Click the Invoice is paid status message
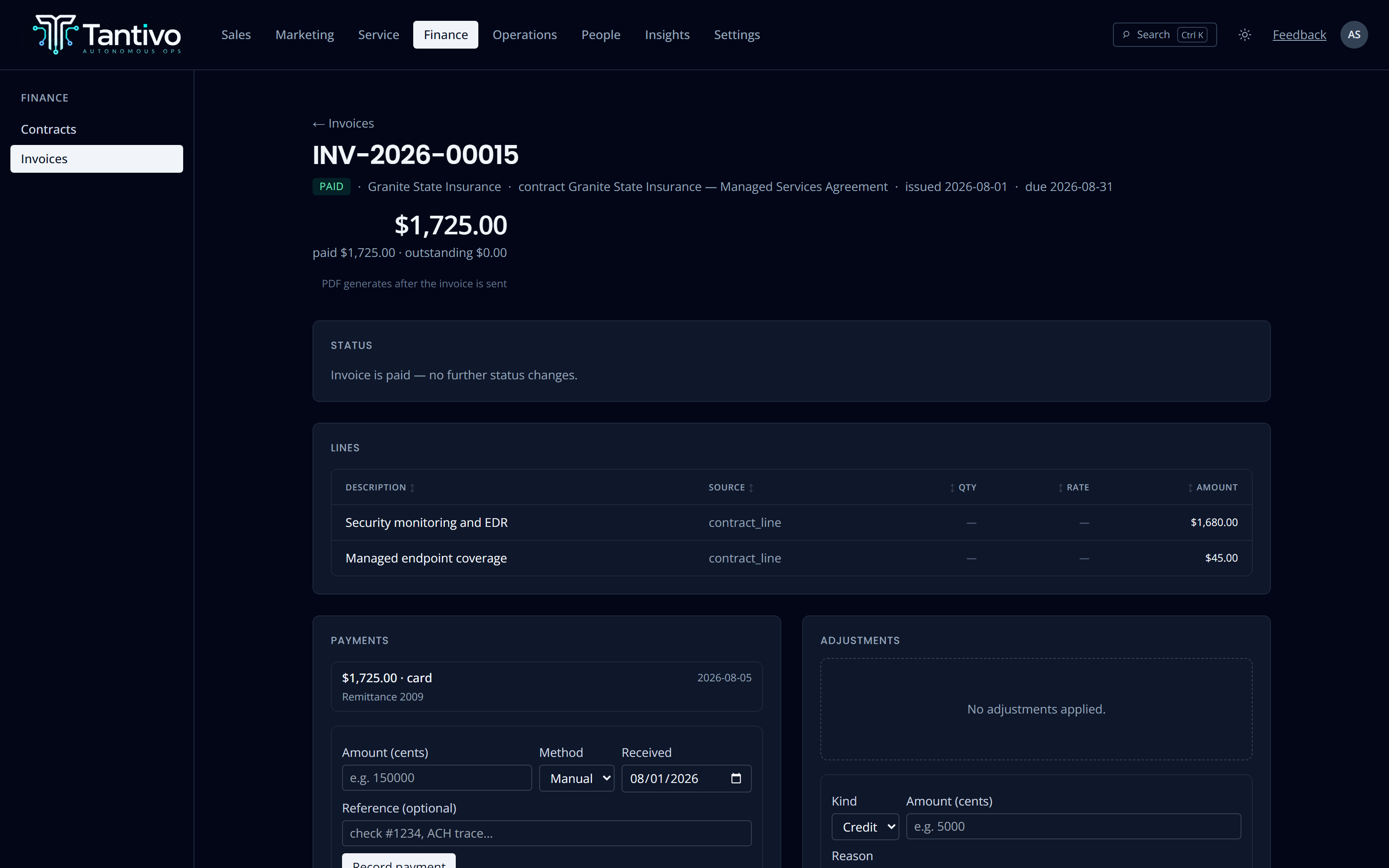1389x868 pixels. point(454,375)
